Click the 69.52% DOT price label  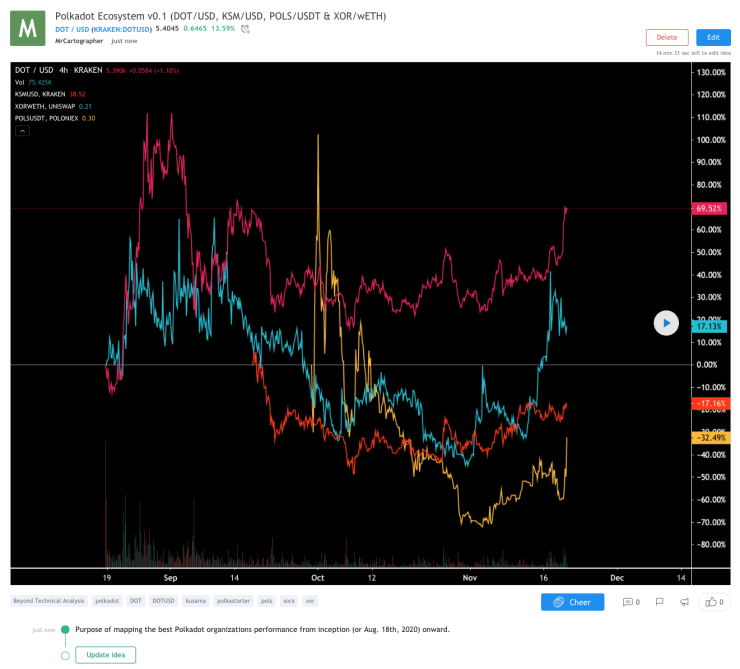[709, 208]
